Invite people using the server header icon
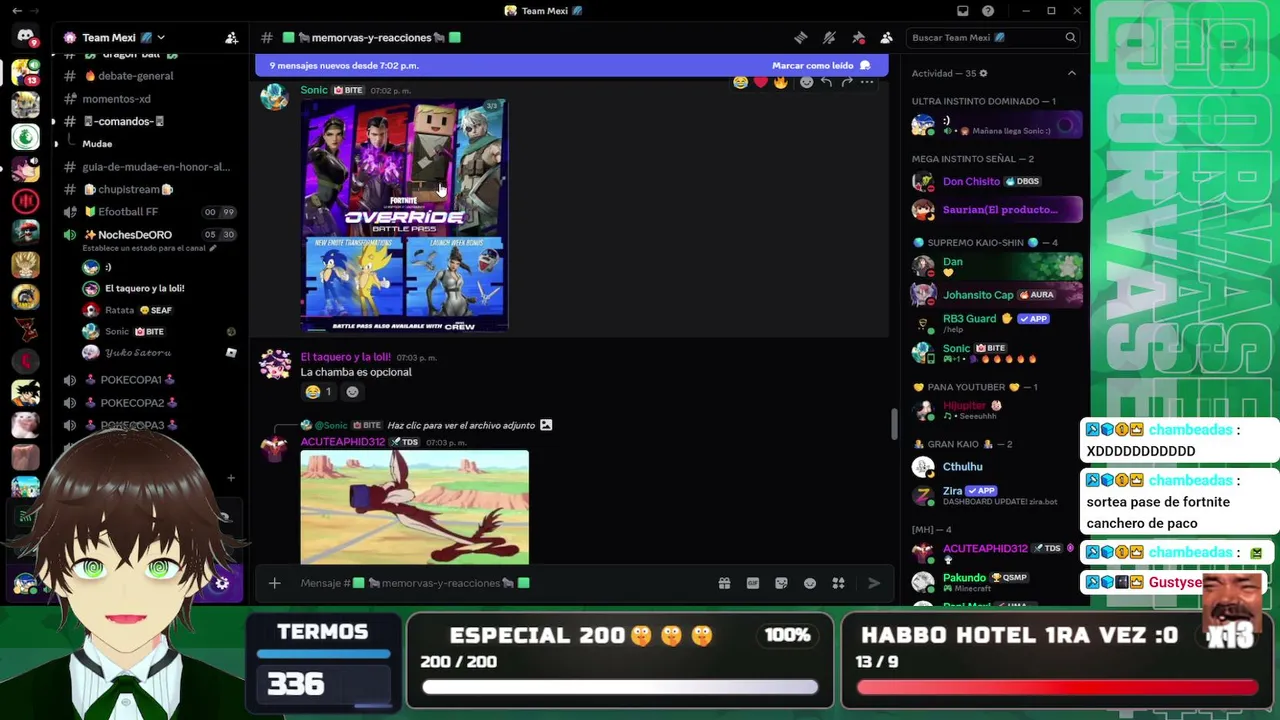The width and height of the screenshot is (1280, 720). click(x=231, y=38)
